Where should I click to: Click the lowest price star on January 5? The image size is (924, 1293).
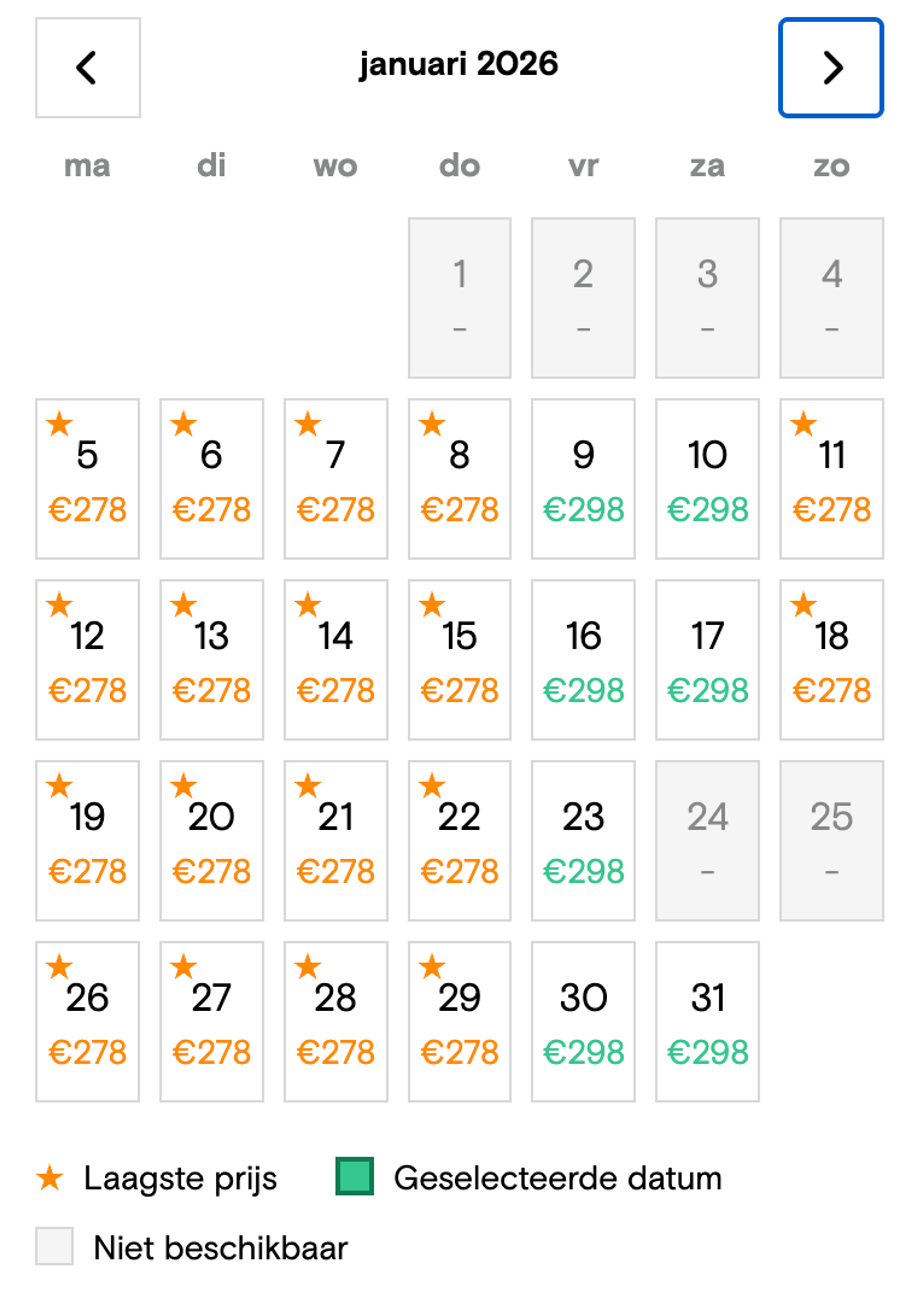click(x=59, y=423)
